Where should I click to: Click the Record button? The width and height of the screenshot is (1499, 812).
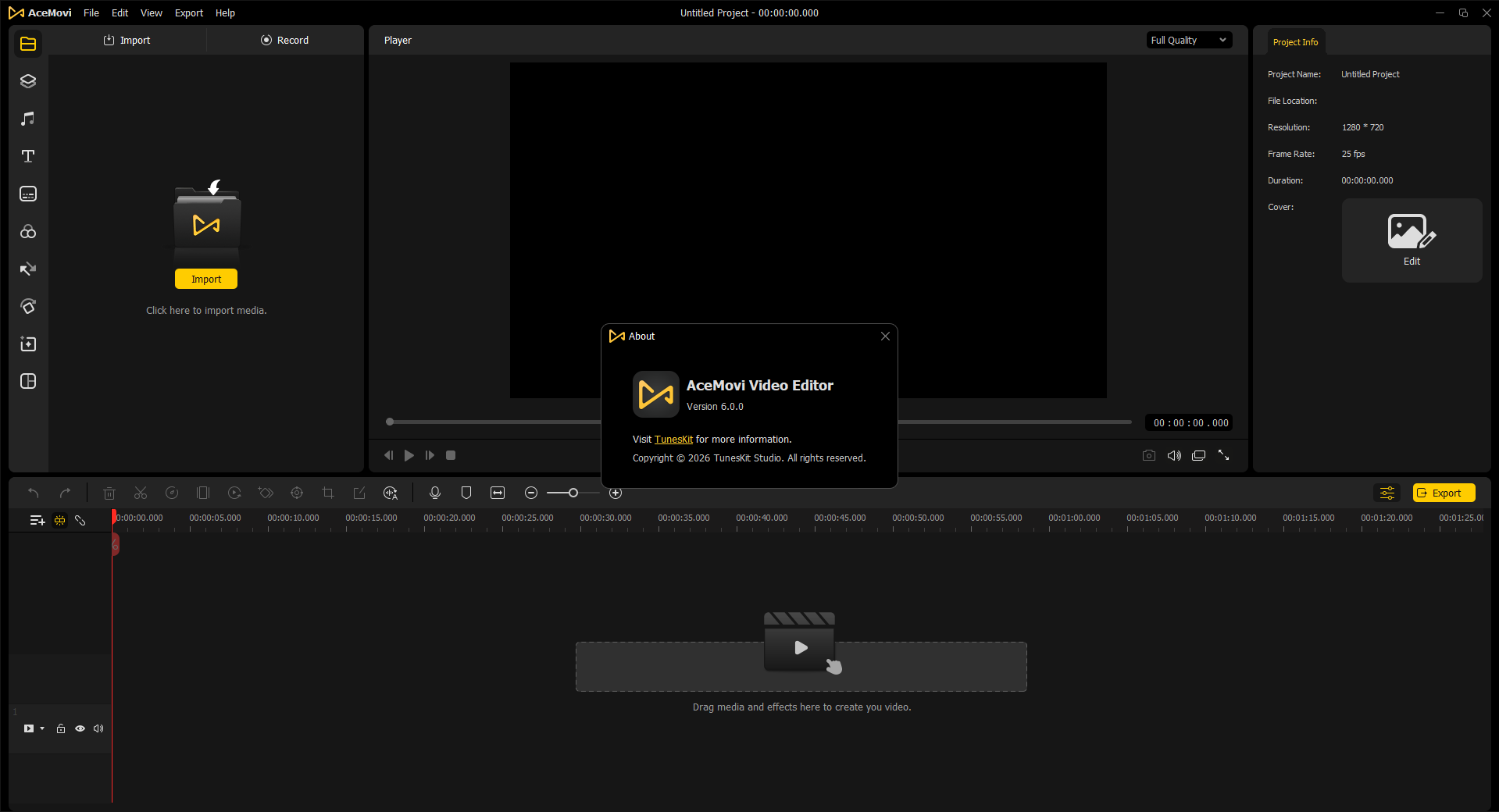point(285,40)
